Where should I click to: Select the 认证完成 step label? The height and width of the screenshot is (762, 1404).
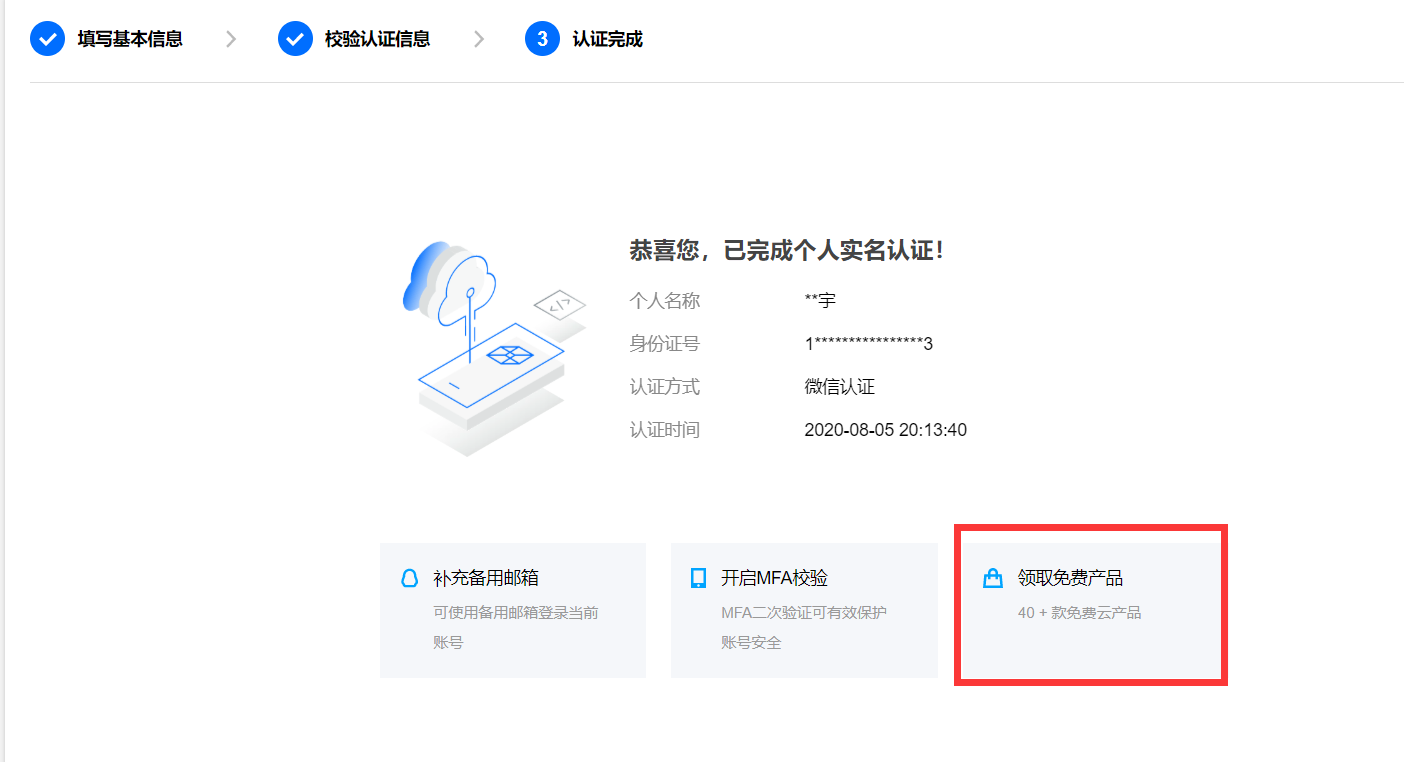coord(607,40)
